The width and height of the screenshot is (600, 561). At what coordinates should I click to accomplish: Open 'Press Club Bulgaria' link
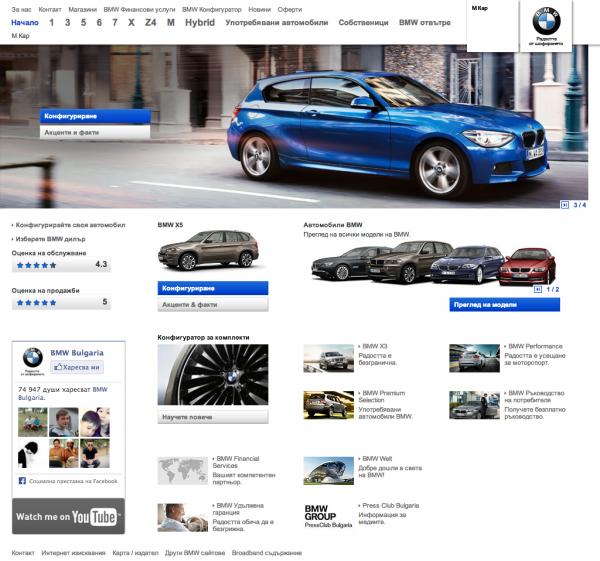391,506
